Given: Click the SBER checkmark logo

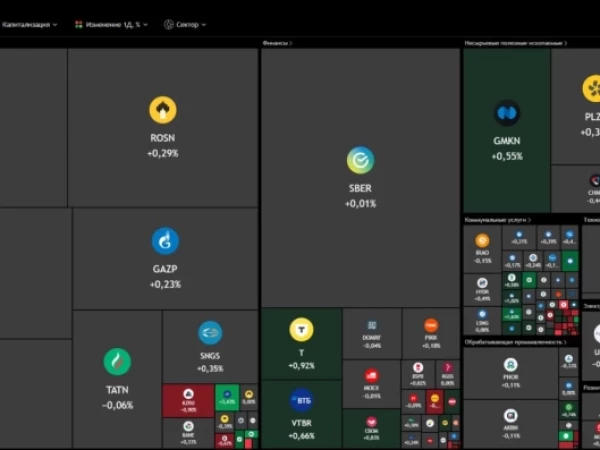Looking at the screenshot, I should [360, 160].
